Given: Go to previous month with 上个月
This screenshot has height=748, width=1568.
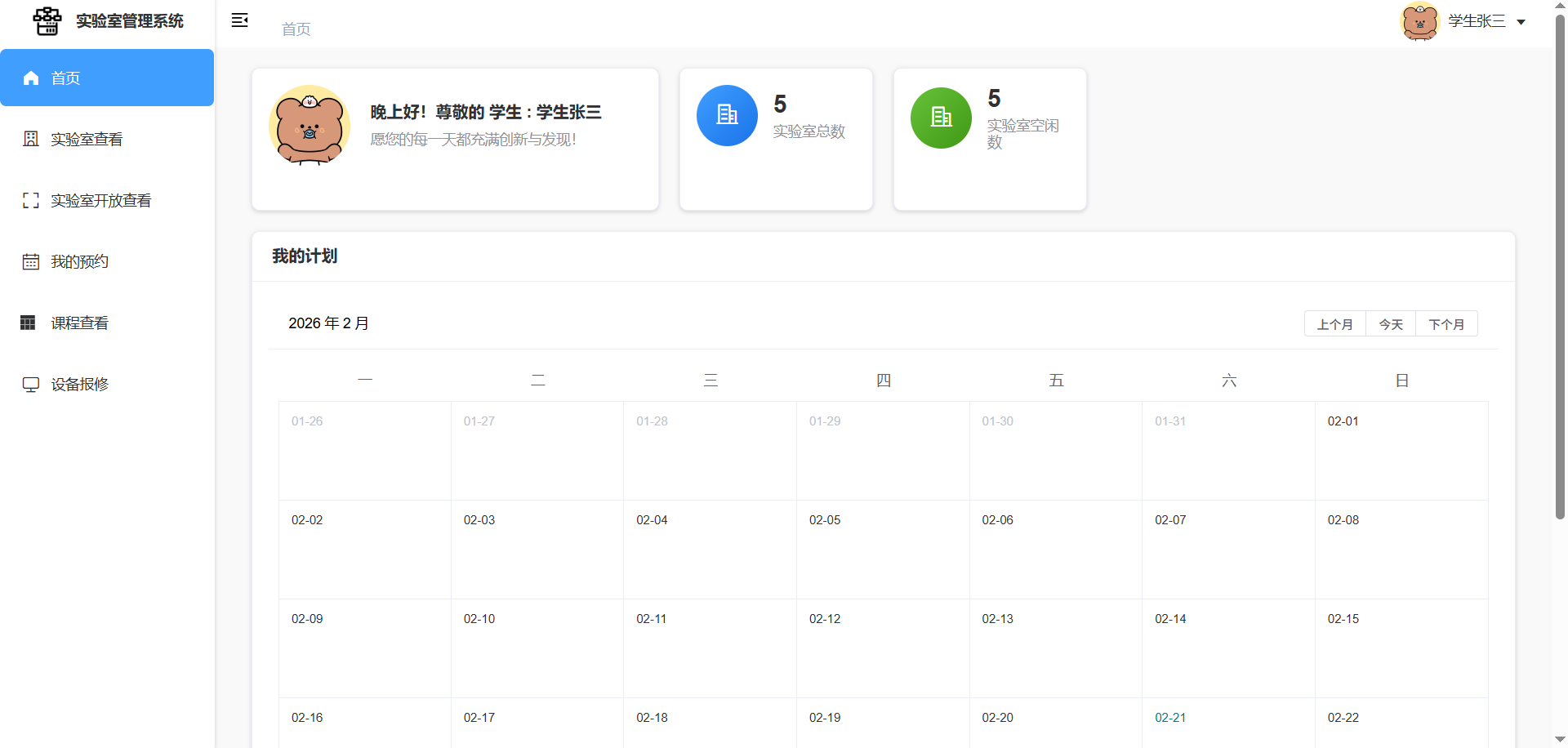Looking at the screenshot, I should click(1334, 324).
